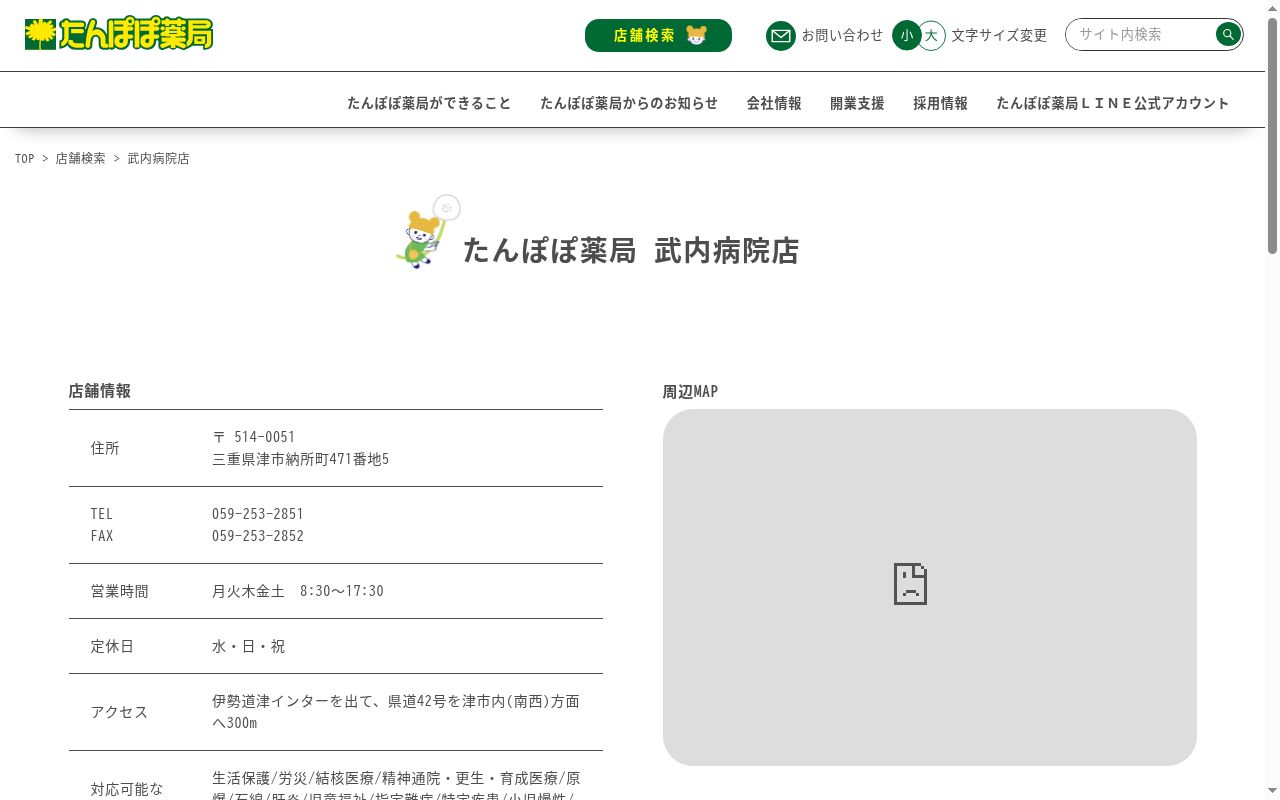Screen dimensions: 1280x800
Task: Click the 営業時間 row label
Action: coord(119,591)
